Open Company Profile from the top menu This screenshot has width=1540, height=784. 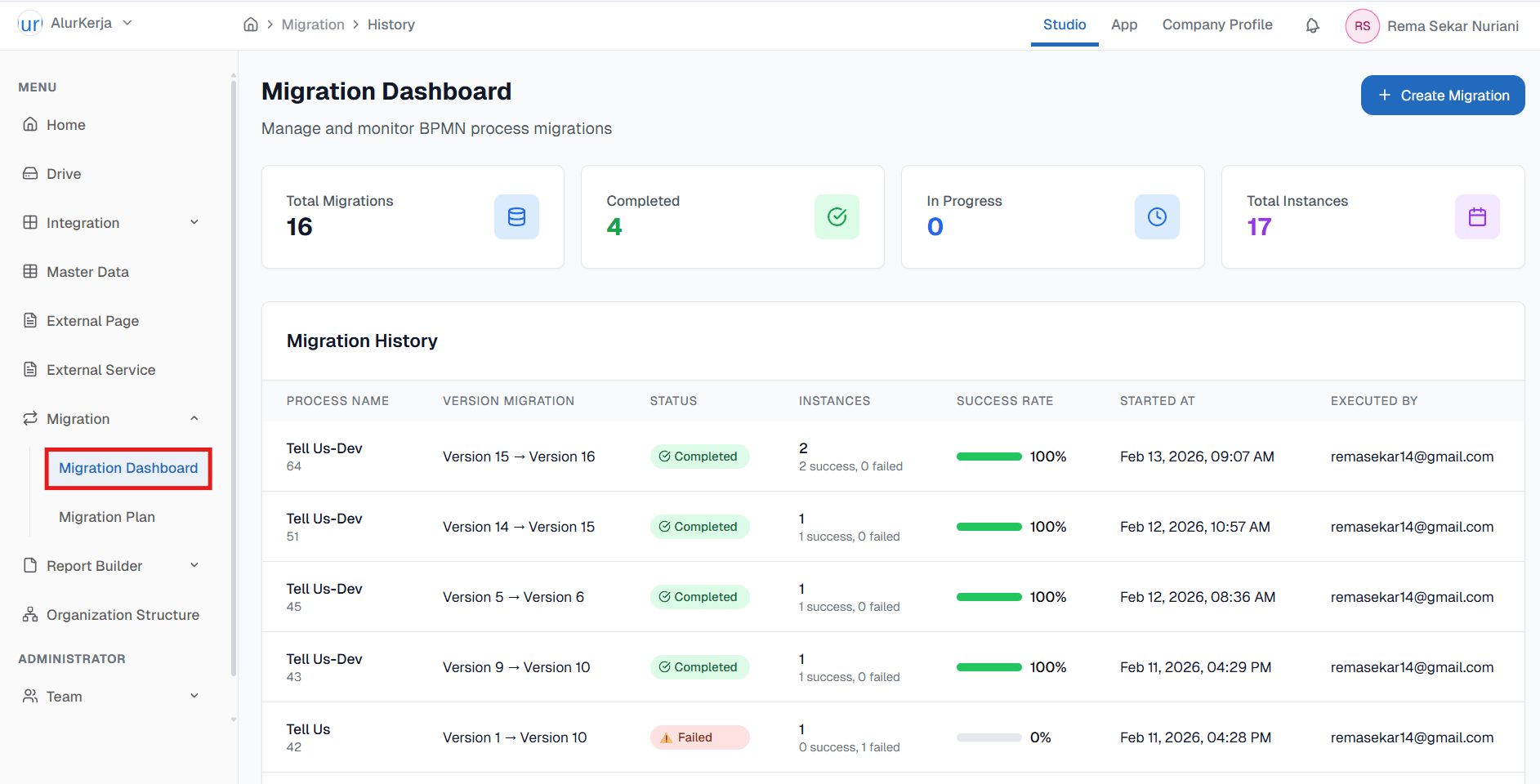pyautogui.click(x=1217, y=25)
